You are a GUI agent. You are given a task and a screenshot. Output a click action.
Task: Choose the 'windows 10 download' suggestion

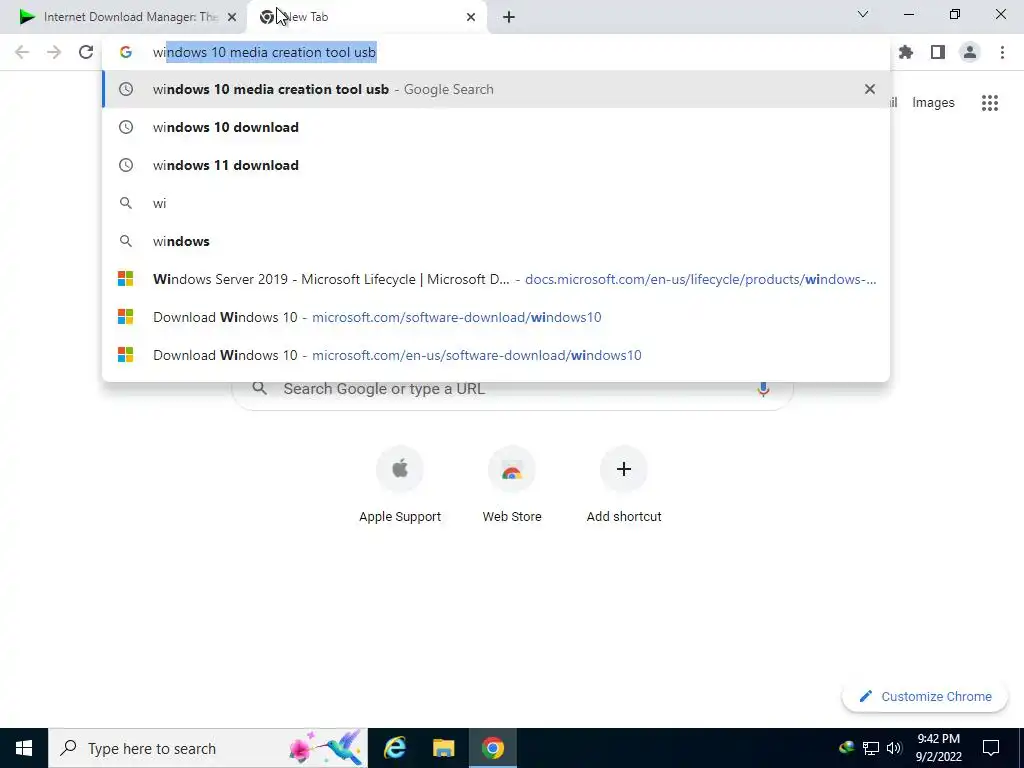[x=496, y=127]
